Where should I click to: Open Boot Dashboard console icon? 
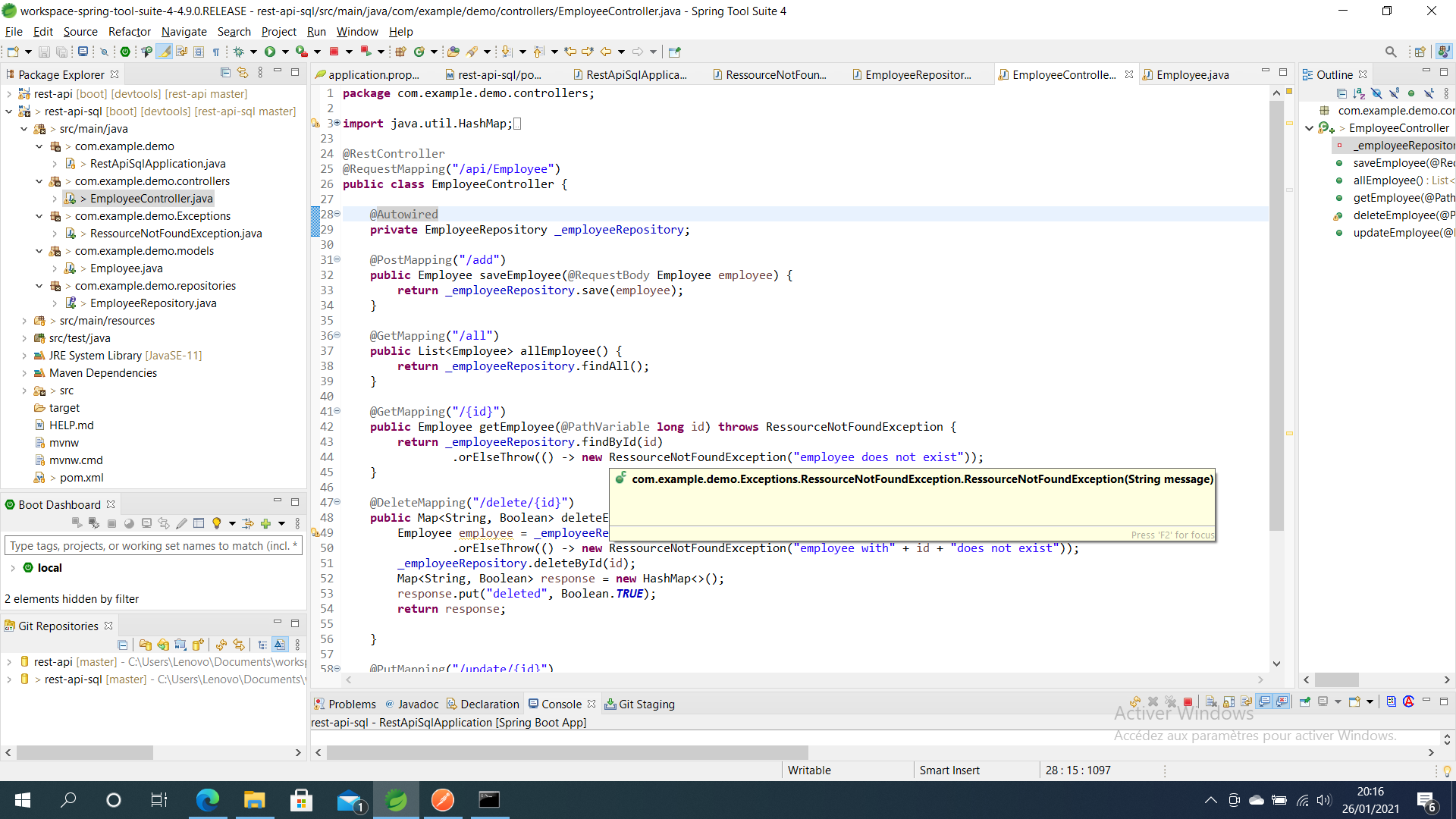(x=146, y=523)
